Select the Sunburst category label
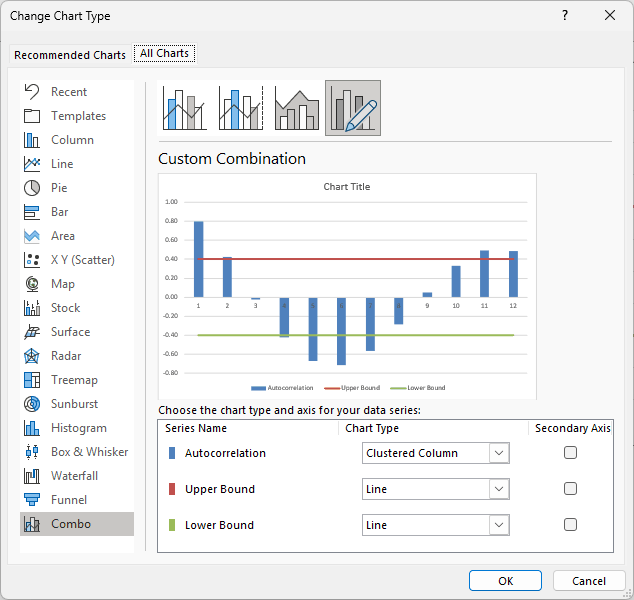Image resolution: width=634 pixels, height=600 pixels. coord(74,404)
